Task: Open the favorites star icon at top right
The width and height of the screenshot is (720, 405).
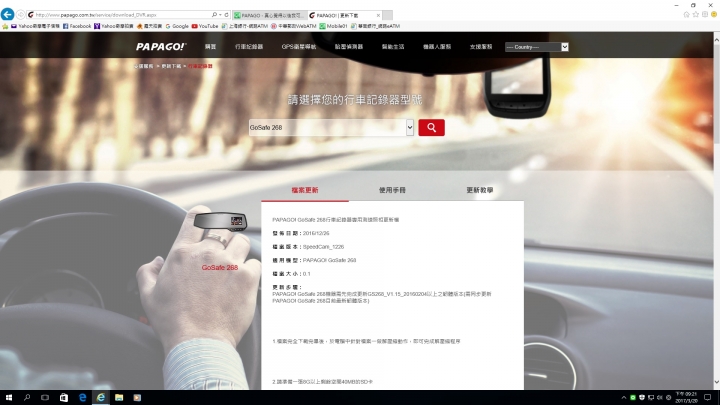Action: tap(696, 15)
